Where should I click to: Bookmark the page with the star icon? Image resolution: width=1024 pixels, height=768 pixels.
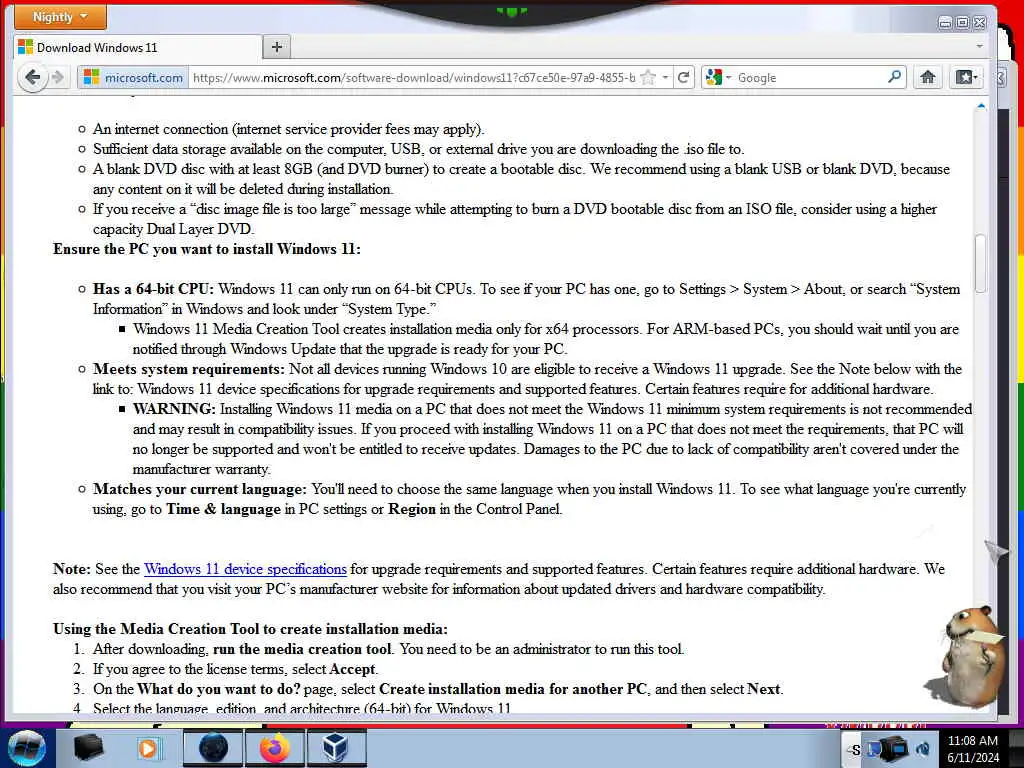(648, 78)
